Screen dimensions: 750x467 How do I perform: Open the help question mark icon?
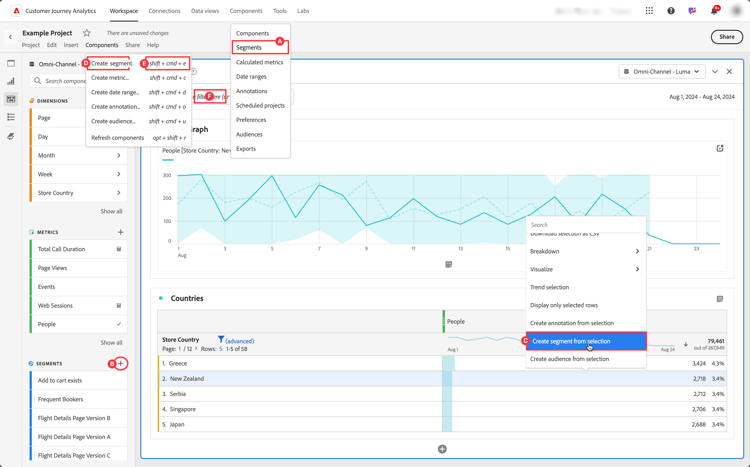pos(671,11)
